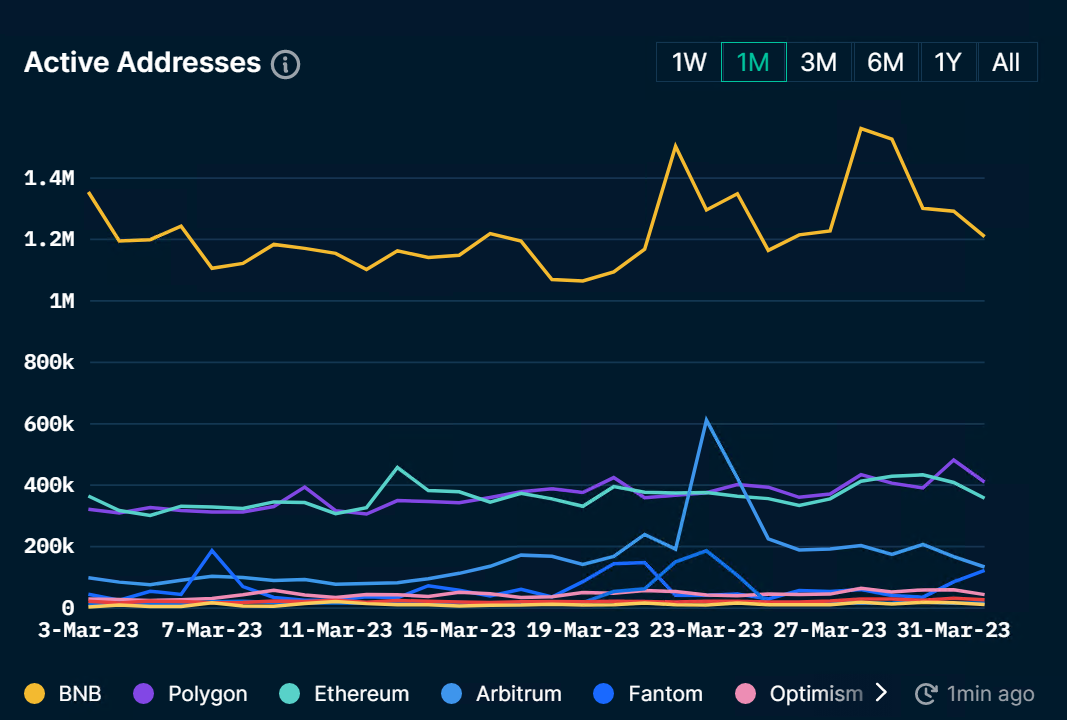The width and height of the screenshot is (1067, 720).
Task: Click the refresh clock icon
Action: 926,694
